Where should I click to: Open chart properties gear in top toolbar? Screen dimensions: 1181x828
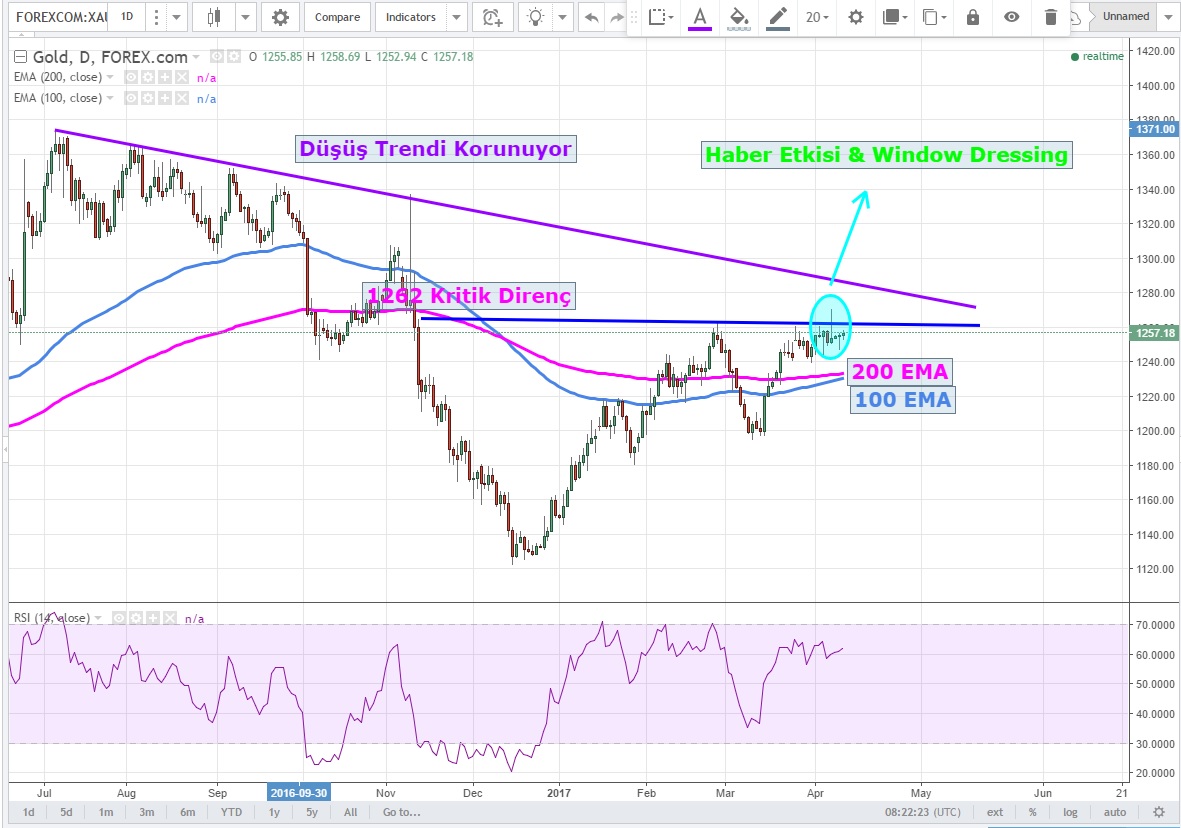[280, 17]
